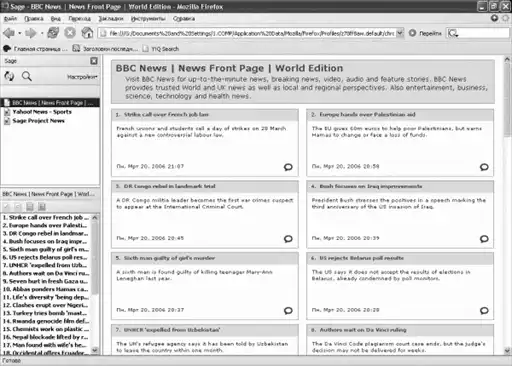This screenshot has height=366, width=512.
Task: Select item 13 Turkey tries bomb
Action: (x=46, y=313)
